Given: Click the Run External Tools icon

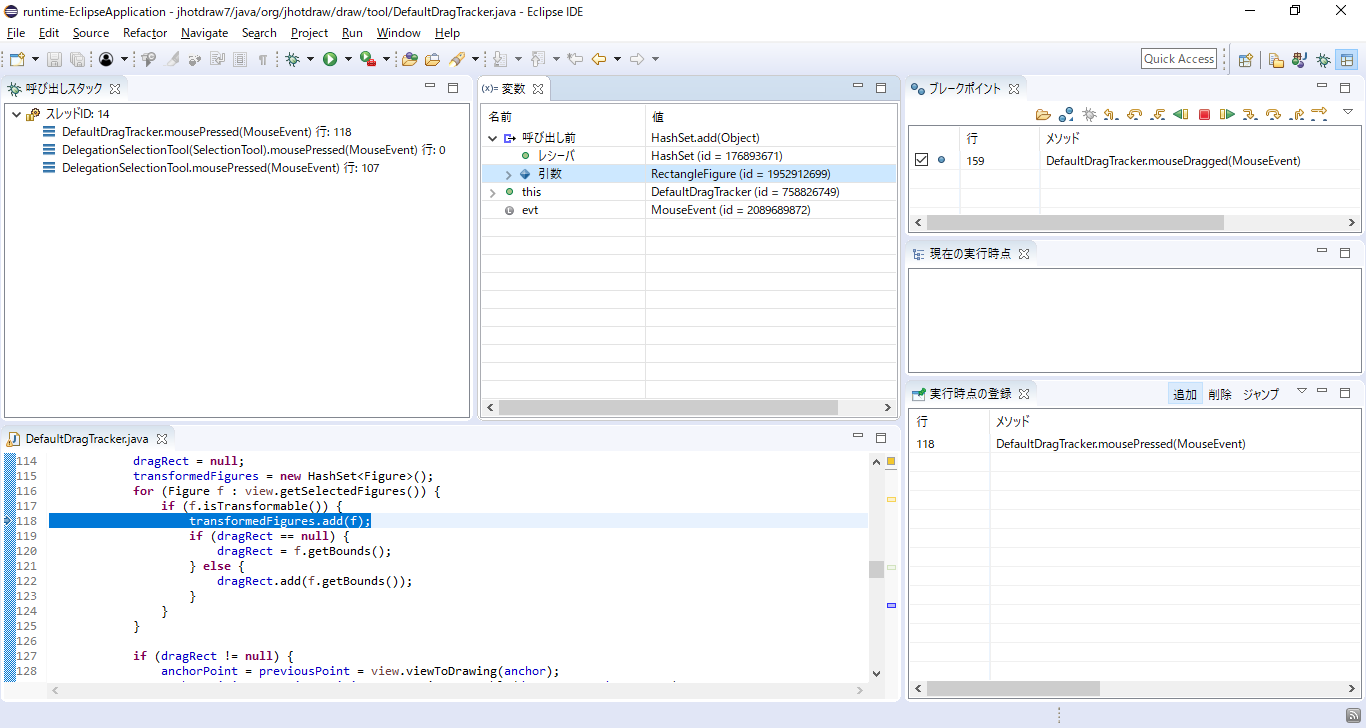Looking at the screenshot, I should [368, 59].
